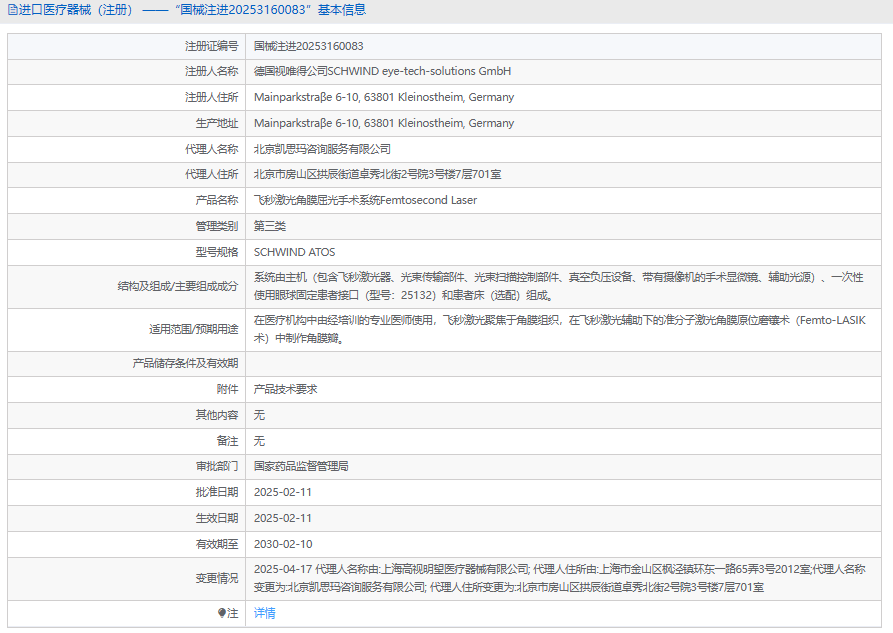Click the expiry date 2030-02-10

pyautogui.click(x=283, y=544)
